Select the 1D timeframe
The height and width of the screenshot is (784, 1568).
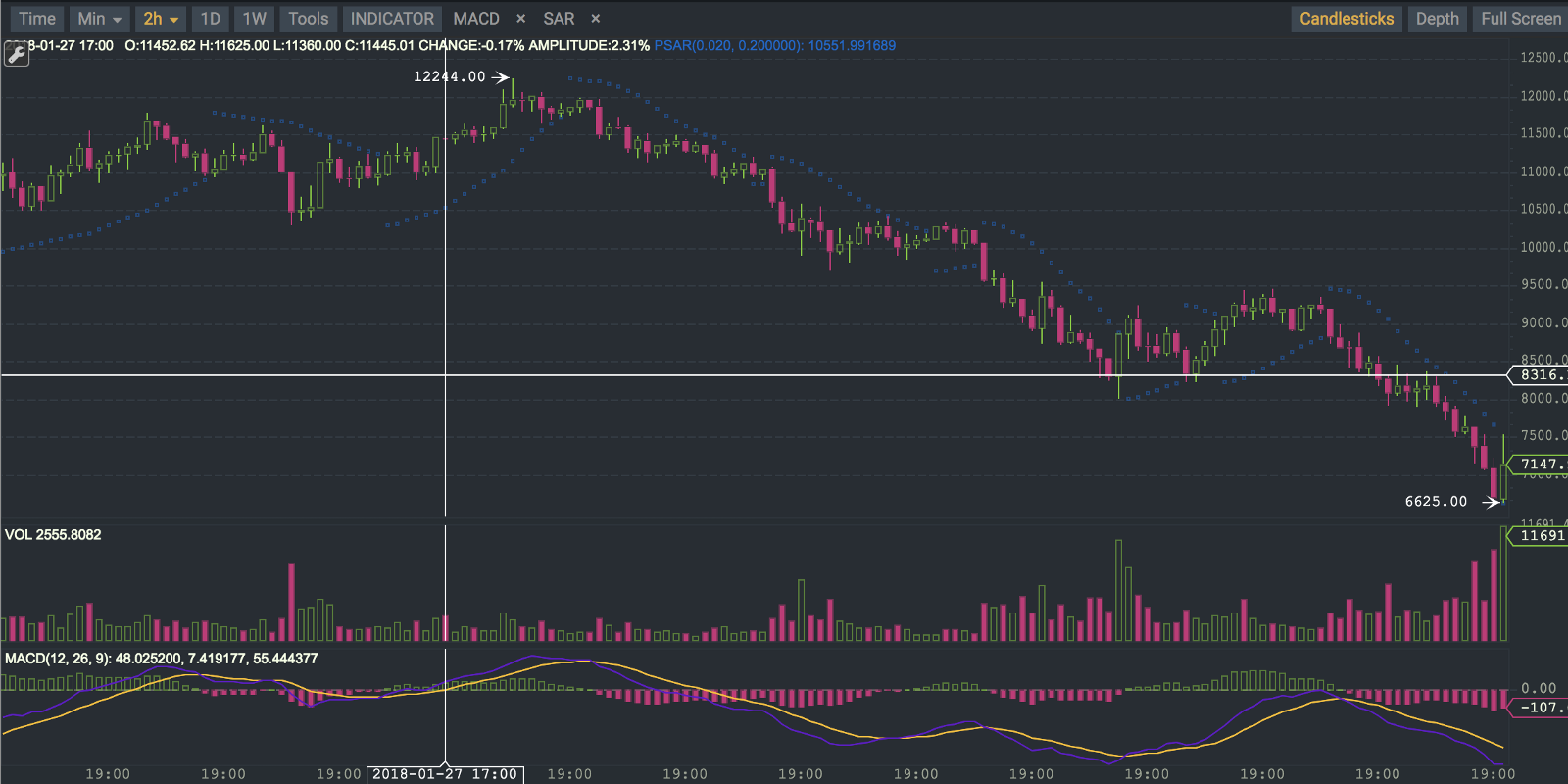[x=210, y=19]
